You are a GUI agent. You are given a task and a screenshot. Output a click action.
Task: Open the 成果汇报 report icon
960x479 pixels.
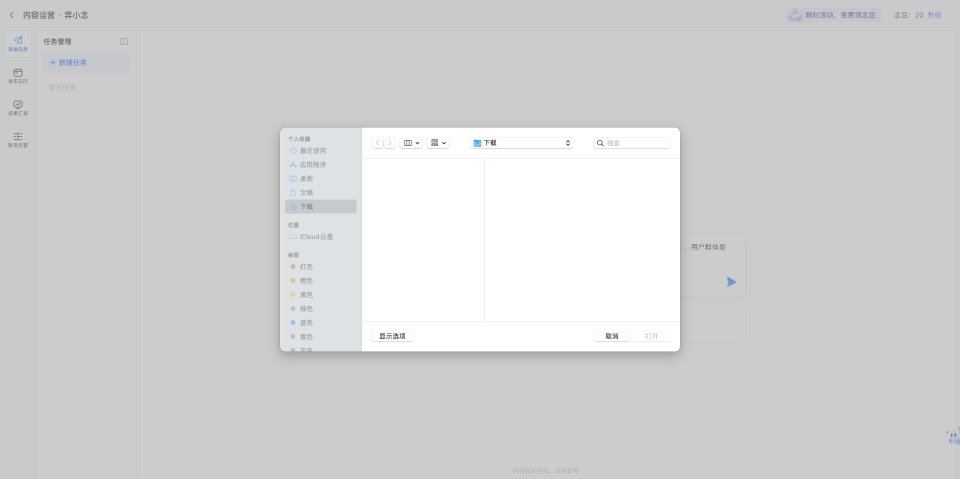pyautogui.click(x=18, y=107)
